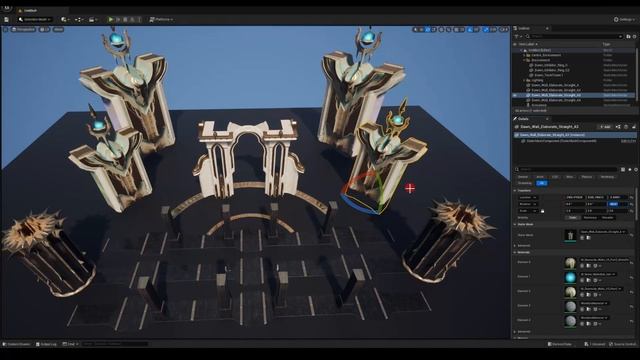Open the Perspective view mode dropdown

click(24, 29)
